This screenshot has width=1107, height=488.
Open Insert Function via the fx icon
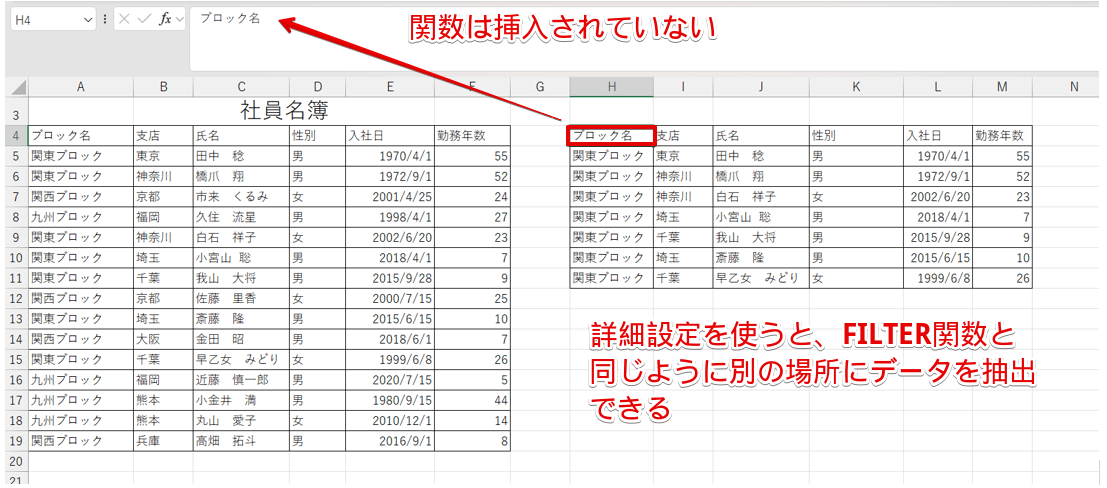tap(165, 19)
